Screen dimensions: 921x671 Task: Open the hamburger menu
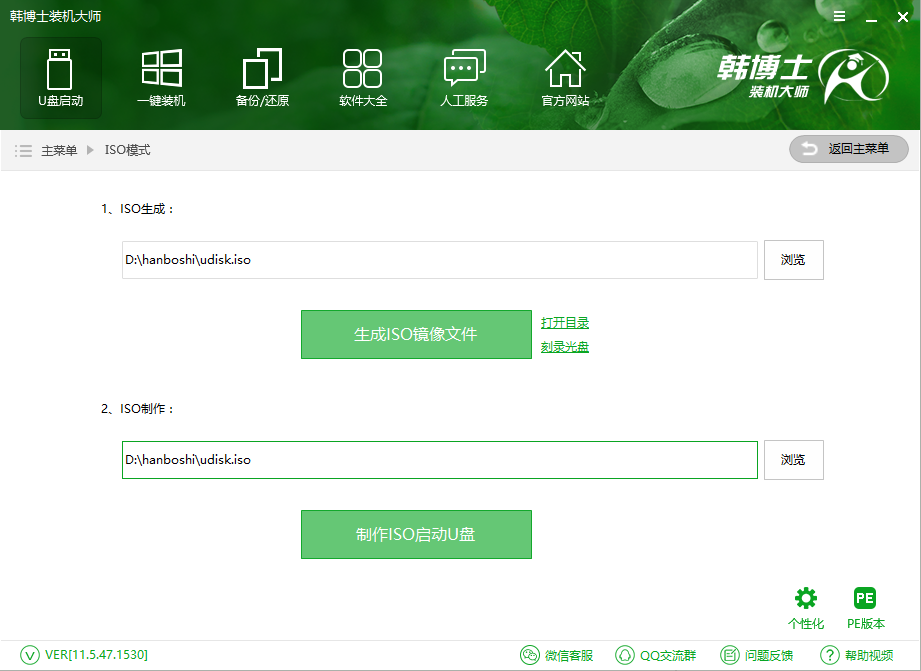(839, 16)
